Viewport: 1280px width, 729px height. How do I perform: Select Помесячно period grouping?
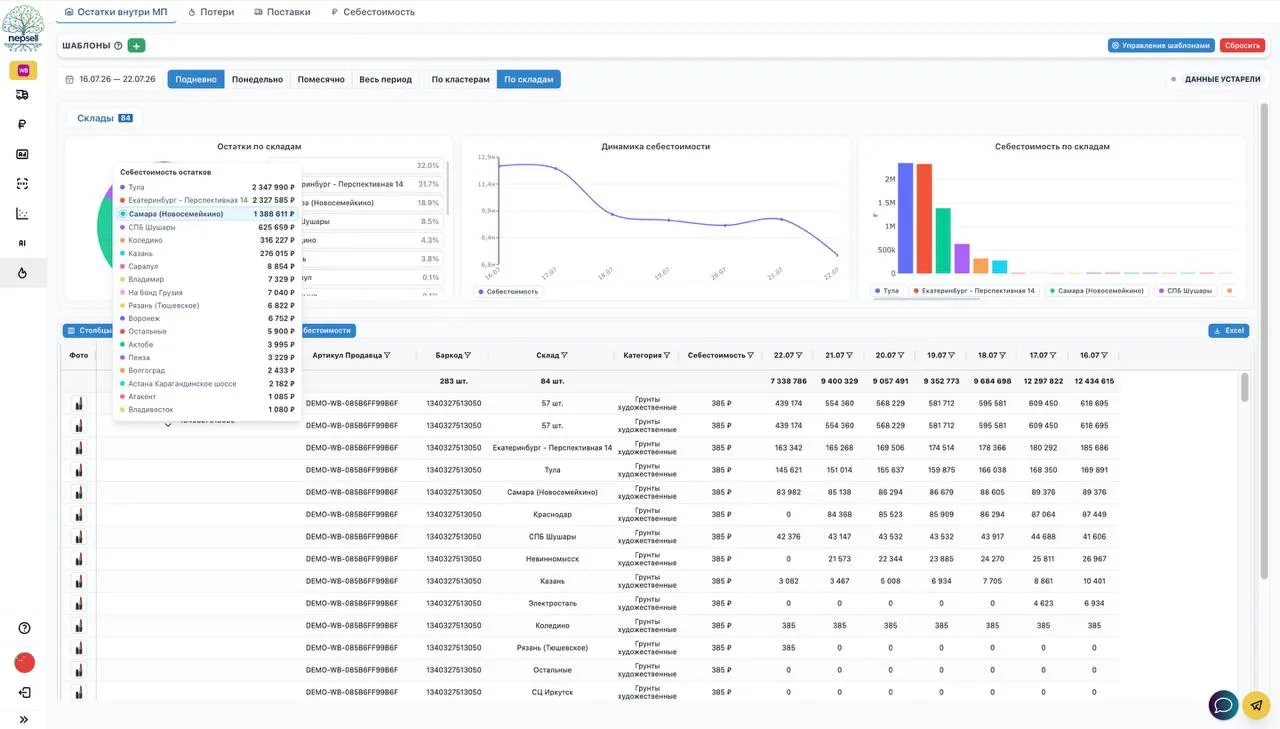coord(321,79)
